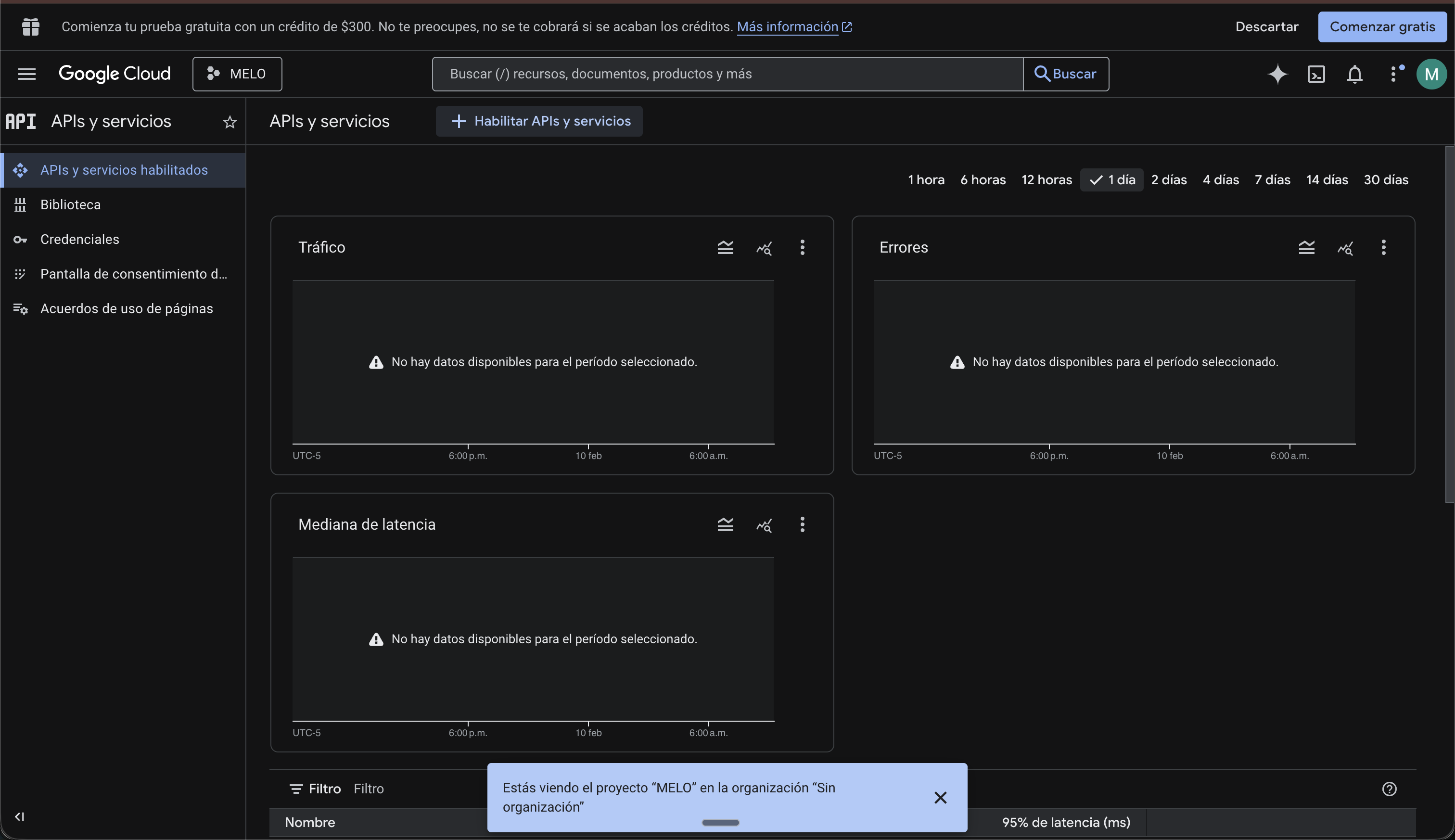Open help icon beside the filter bar
1455x840 pixels.
1389,789
